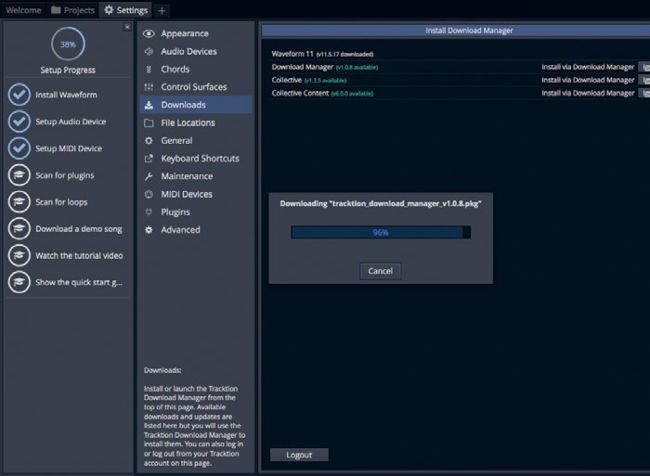Viewport: 650px width, 476px height.
Task: Switch to the Welcome tab
Action: click(24, 10)
